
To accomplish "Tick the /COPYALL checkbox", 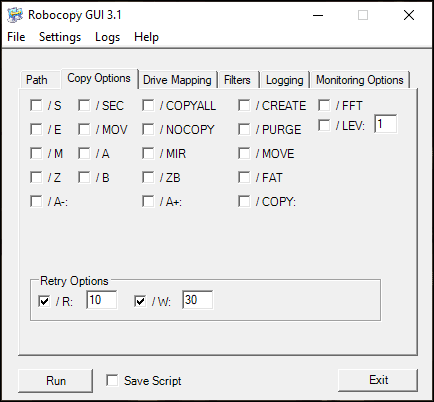I will (148, 106).
